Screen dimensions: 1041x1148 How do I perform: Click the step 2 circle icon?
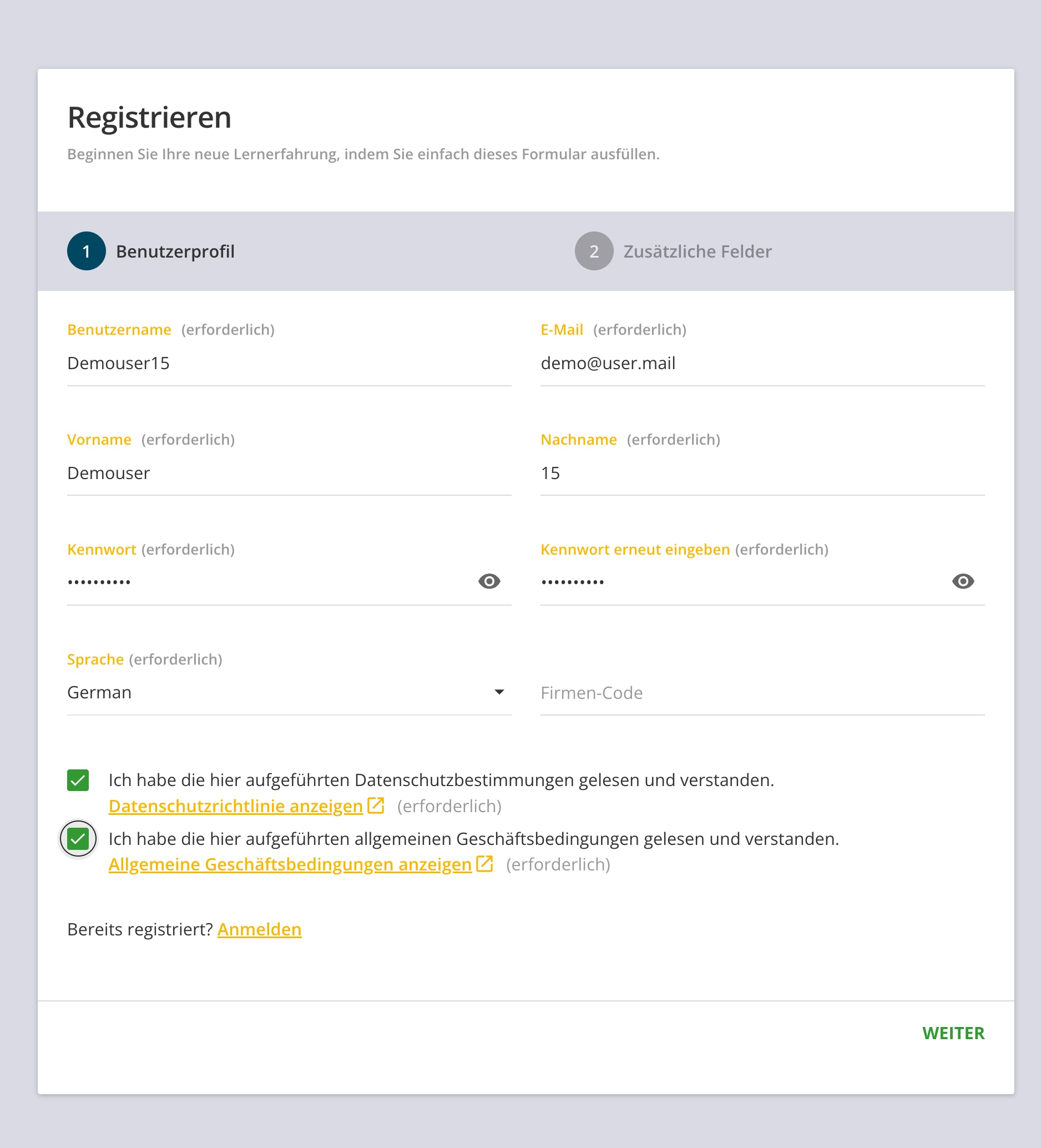click(594, 251)
